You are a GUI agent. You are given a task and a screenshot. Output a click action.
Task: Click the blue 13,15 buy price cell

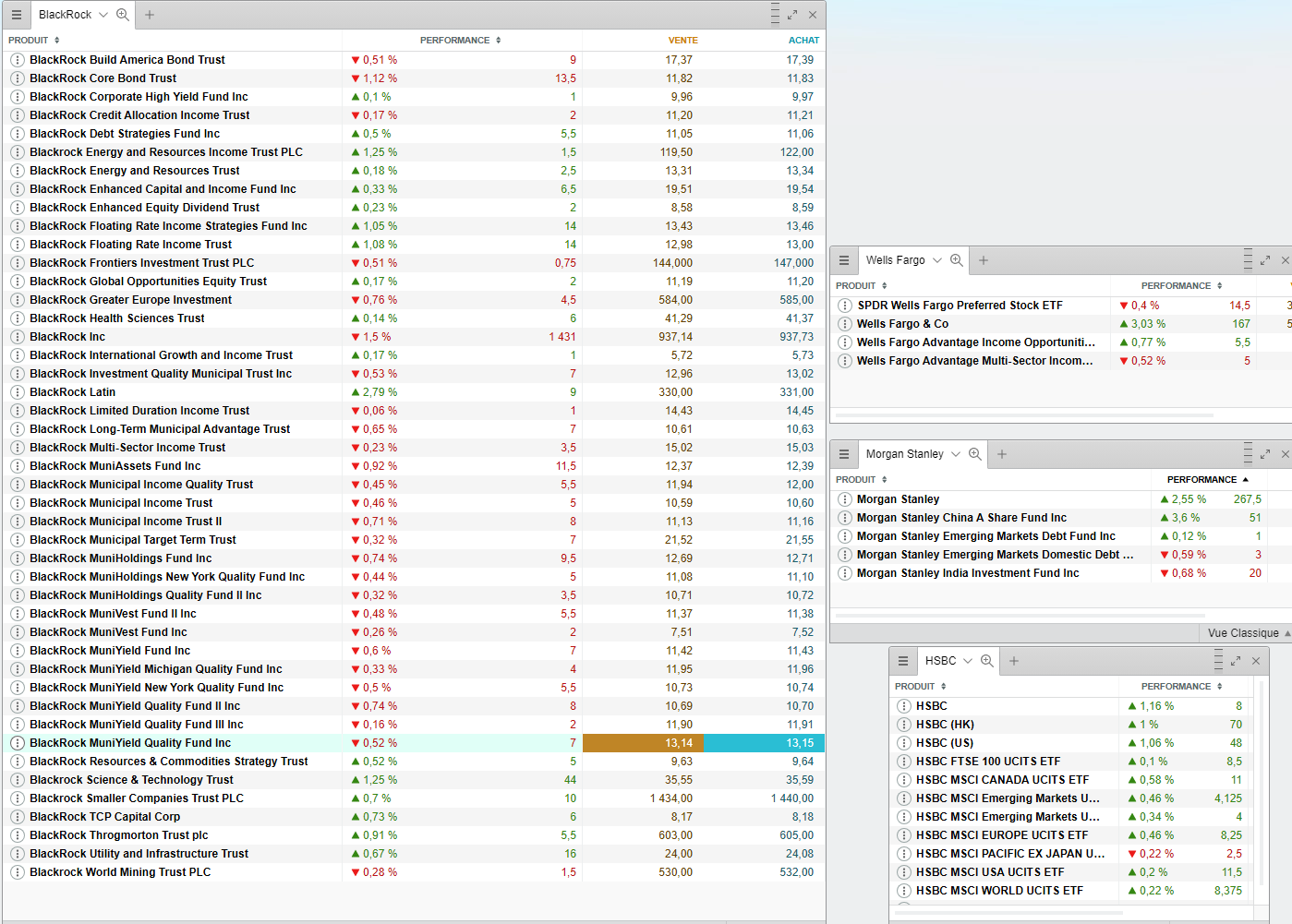point(765,743)
